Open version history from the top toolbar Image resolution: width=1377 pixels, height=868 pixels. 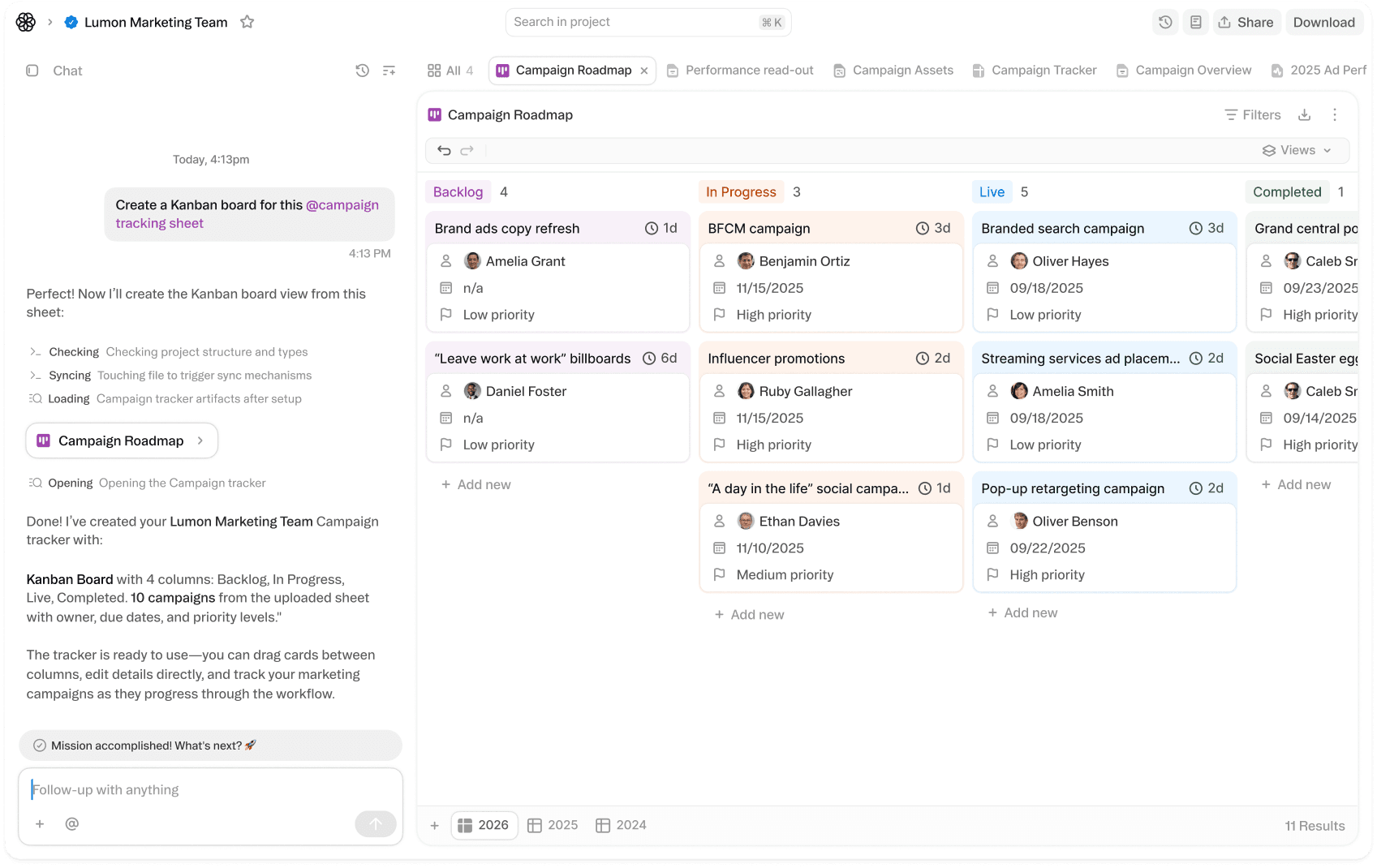(x=1165, y=22)
